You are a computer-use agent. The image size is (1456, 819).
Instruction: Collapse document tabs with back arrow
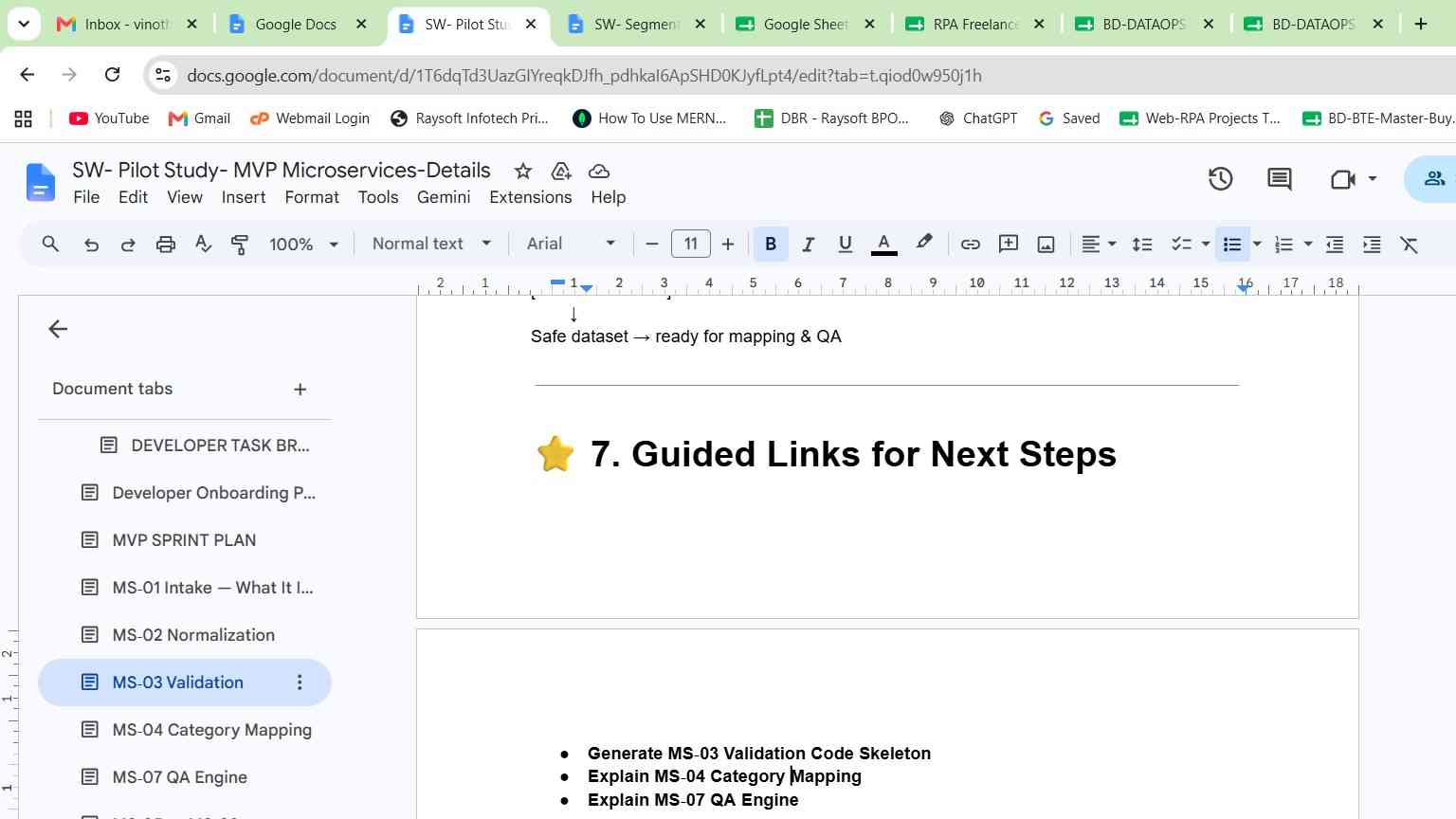tap(58, 329)
